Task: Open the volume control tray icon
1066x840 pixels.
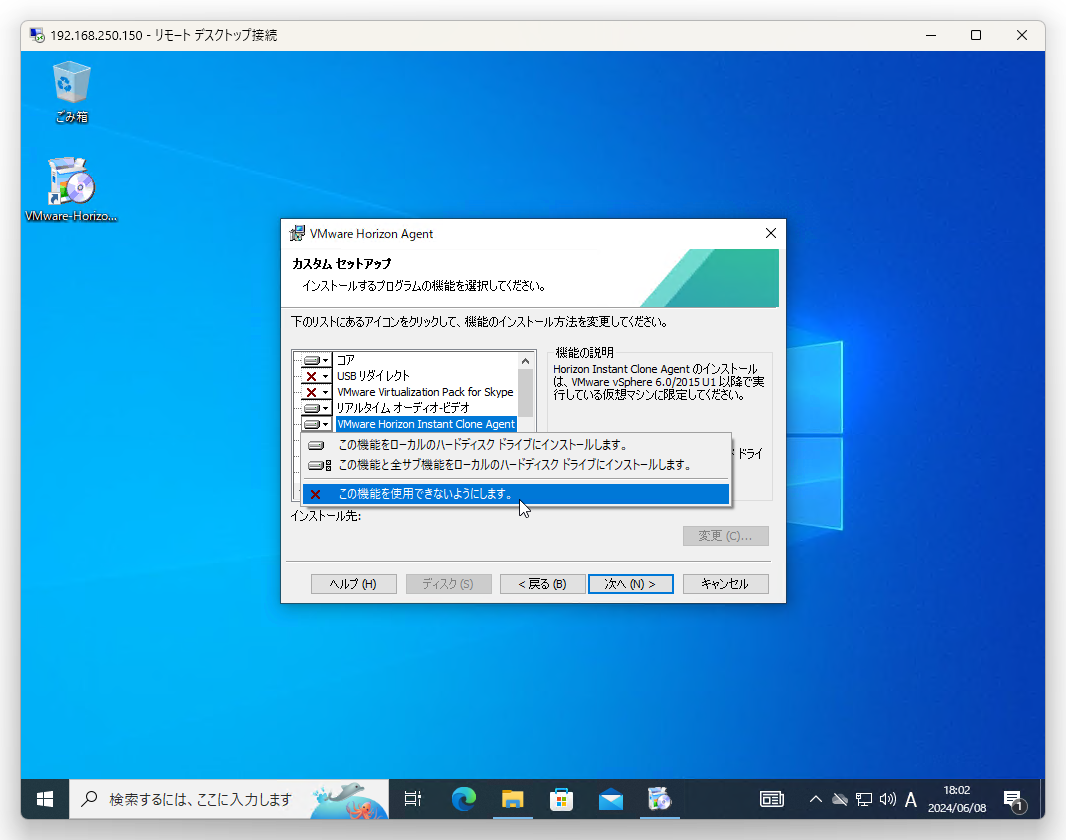Action: (x=887, y=799)
